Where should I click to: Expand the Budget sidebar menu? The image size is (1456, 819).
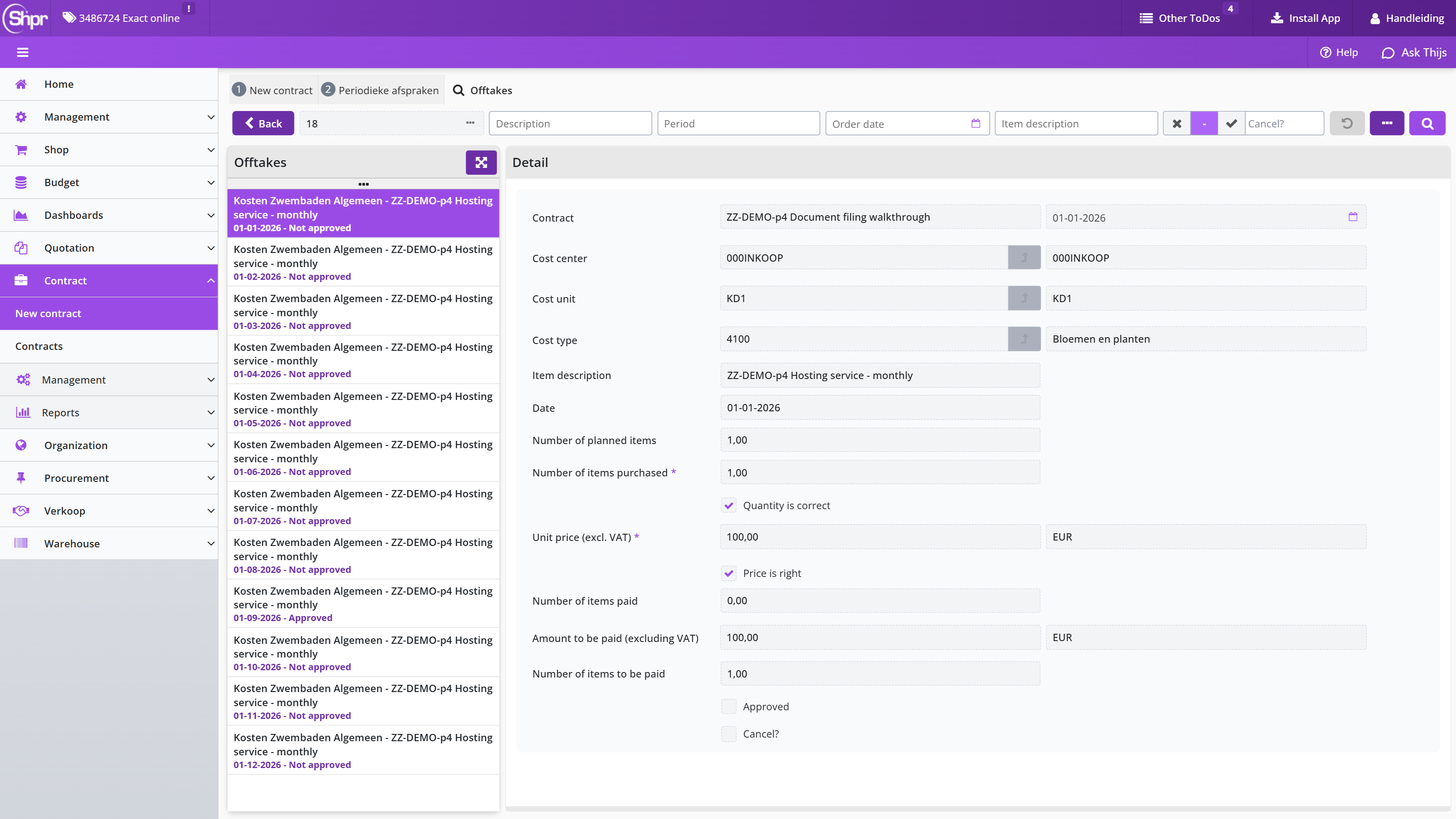click(109, 182)
